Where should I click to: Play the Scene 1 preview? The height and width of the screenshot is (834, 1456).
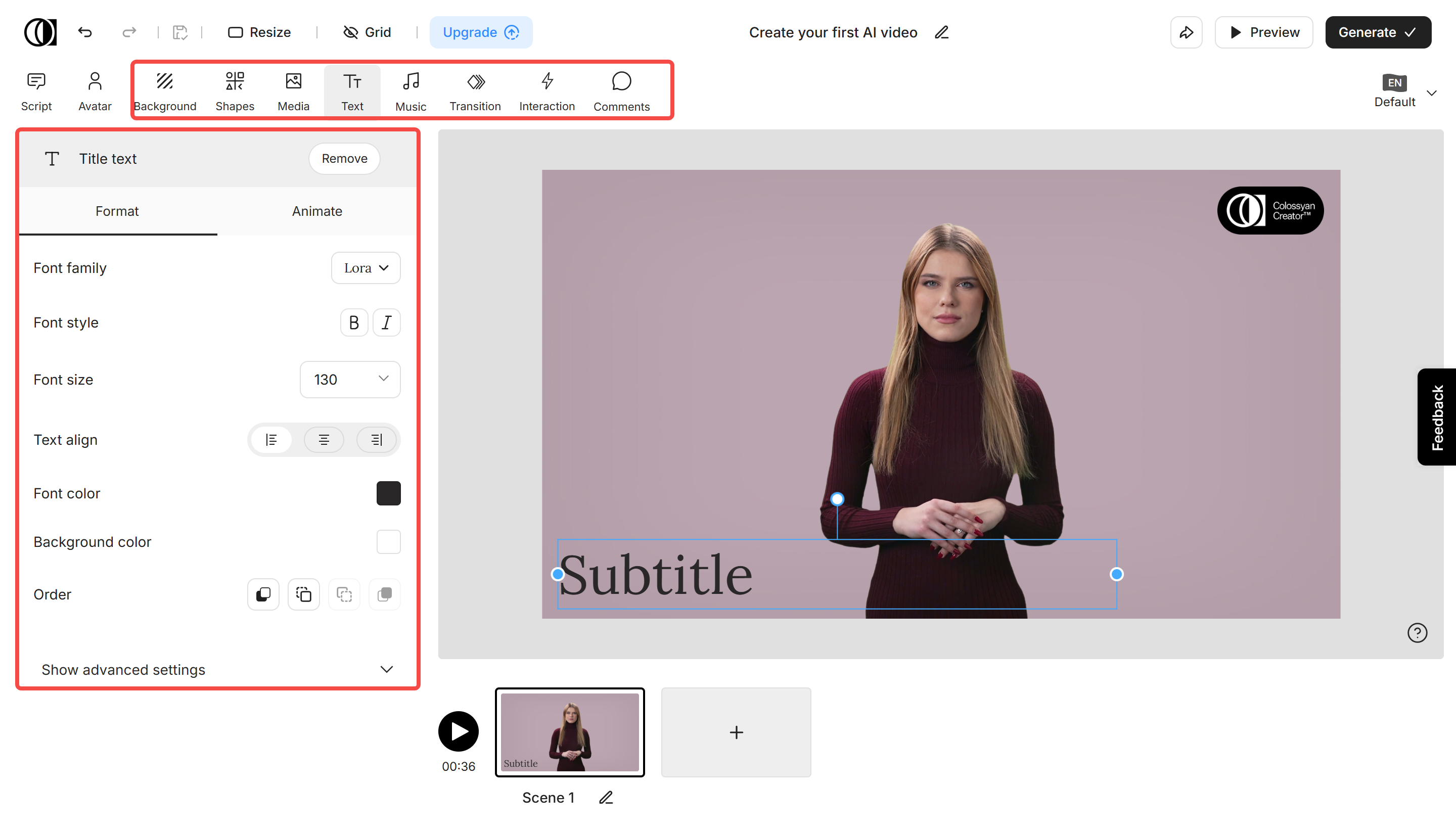[x=458, y=731]
